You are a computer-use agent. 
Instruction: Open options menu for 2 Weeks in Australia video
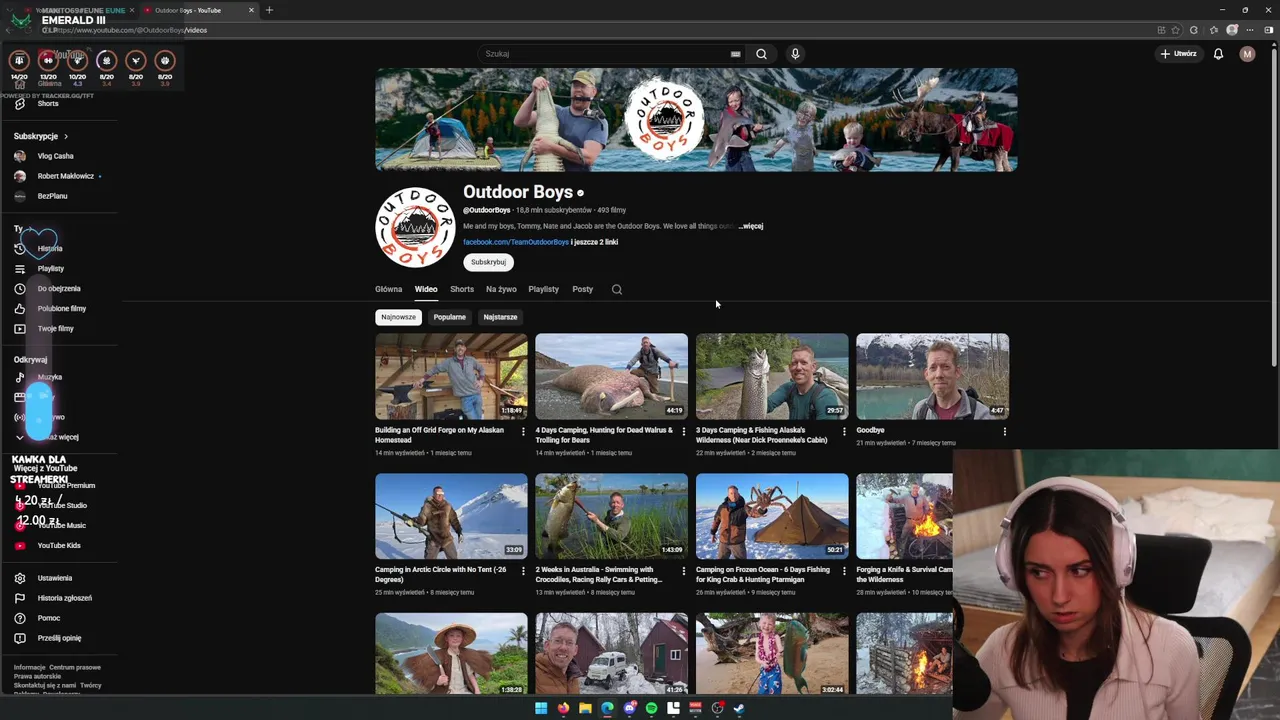[x=683, y=572]
